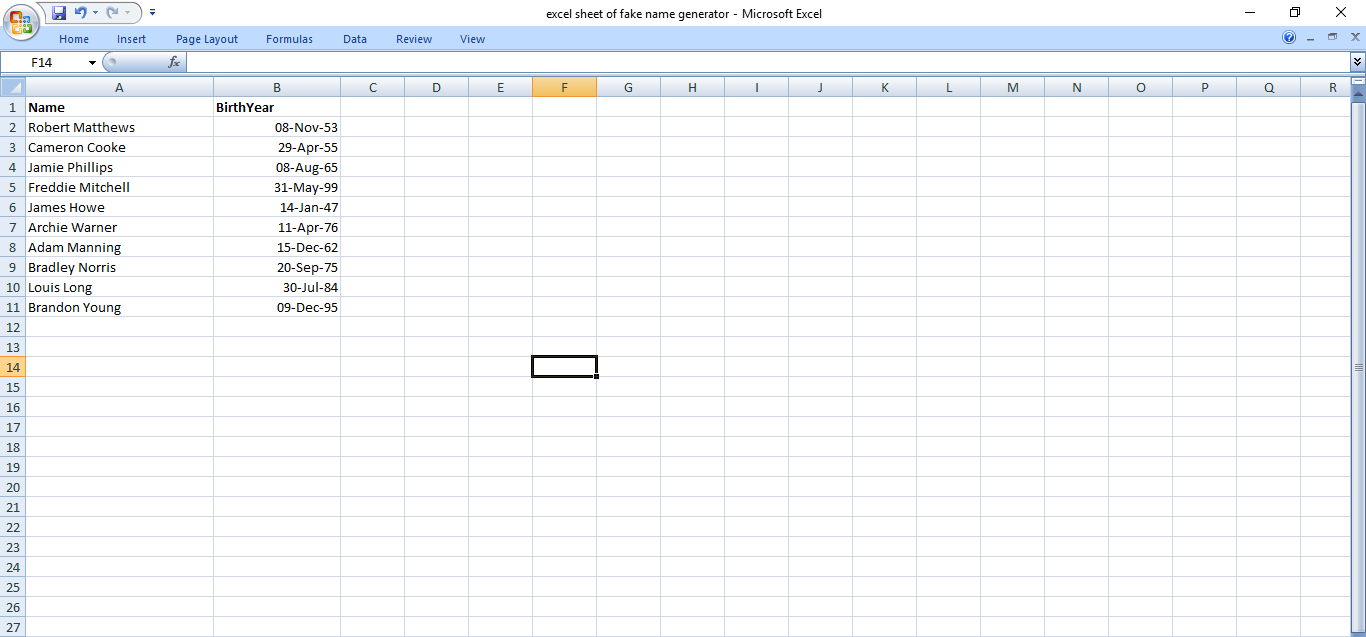Click the Undo arrow icon
This screenshot has height=637, width=1366.
[80, 13]
